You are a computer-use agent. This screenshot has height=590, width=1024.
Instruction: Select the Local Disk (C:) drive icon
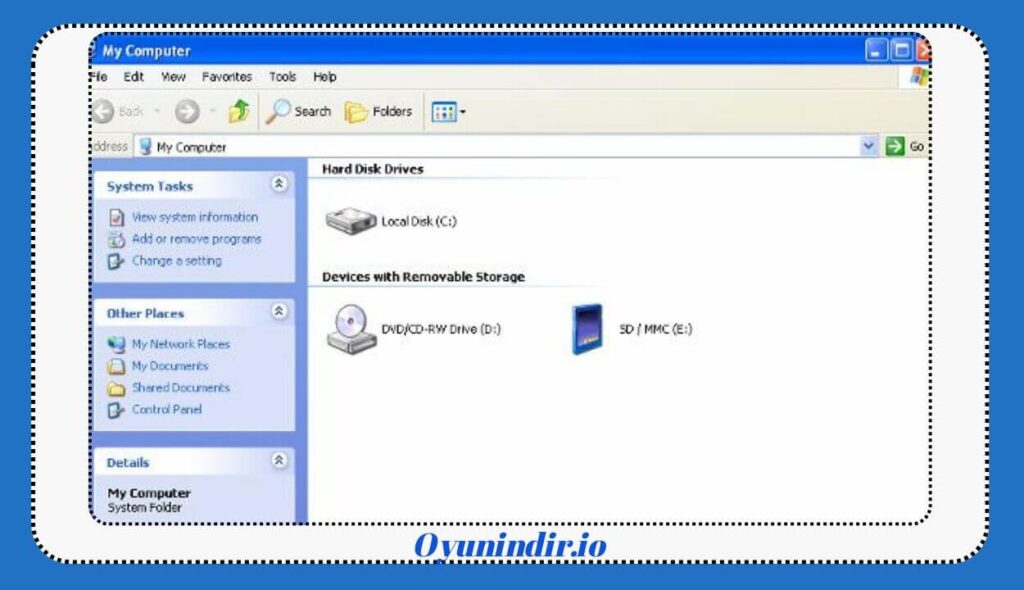[351, 221]
